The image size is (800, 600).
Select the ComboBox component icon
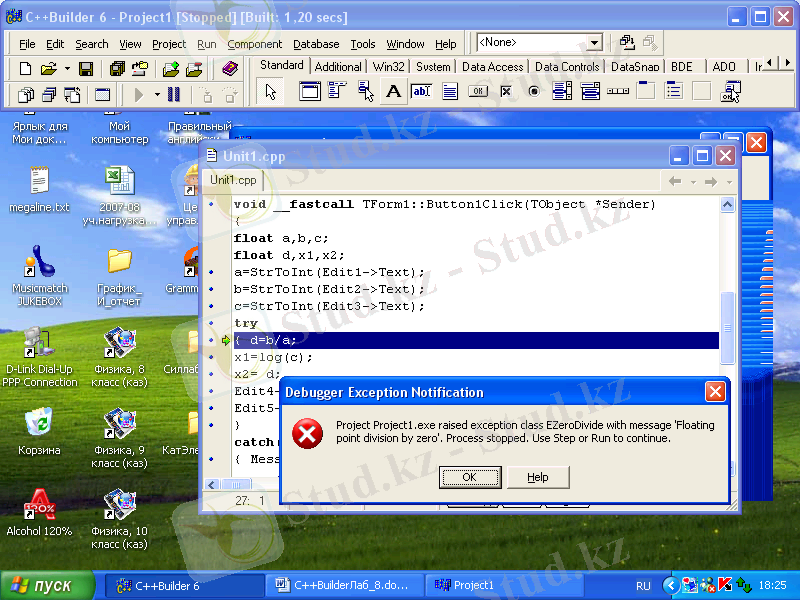click(x=590, y=92)
